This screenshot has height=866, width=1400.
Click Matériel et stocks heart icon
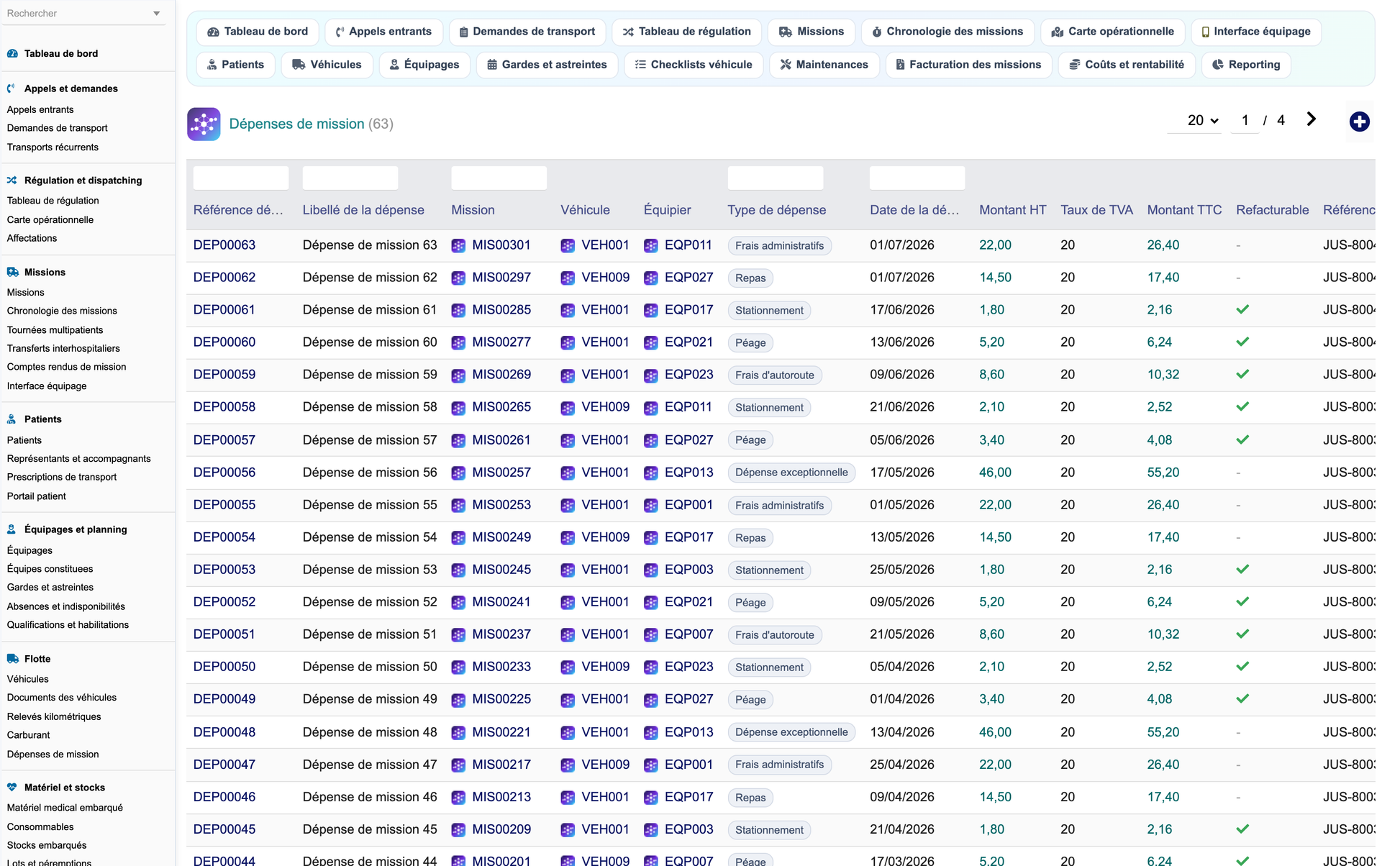click(x=12, y=788)
